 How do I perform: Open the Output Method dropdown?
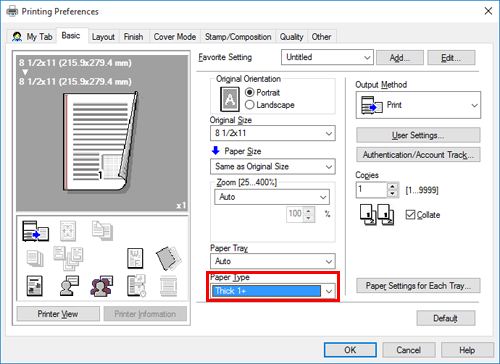(418, 105)
